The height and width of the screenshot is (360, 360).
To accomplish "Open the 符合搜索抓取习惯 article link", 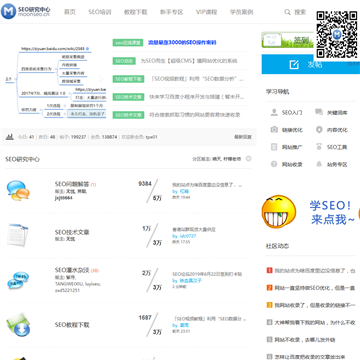I will point(195,115).
